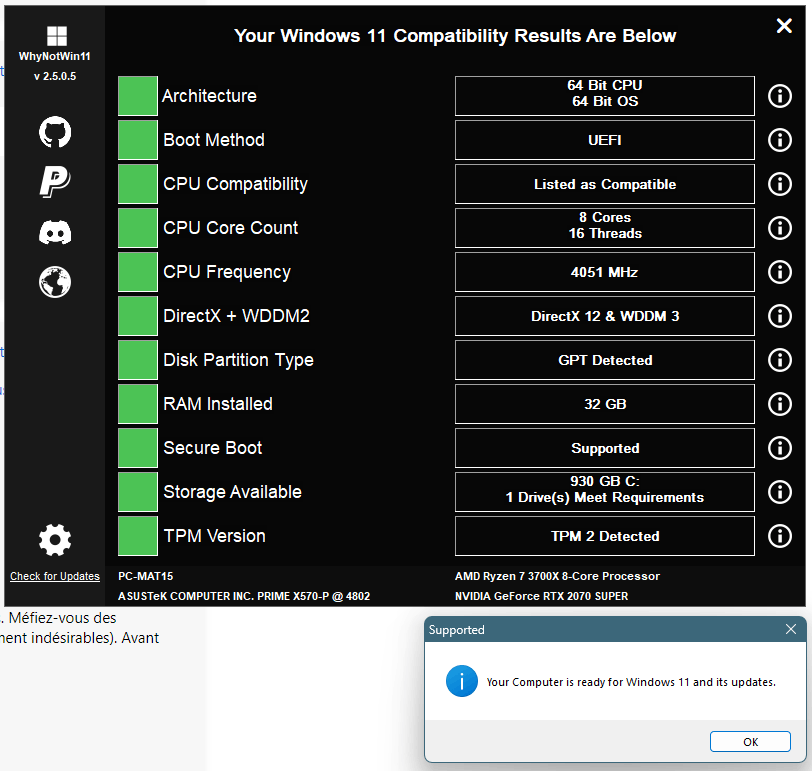The width and height of the screenshot is (812, 771).
Task: Open the settings gear icon
Action: [x=55, y=540]
